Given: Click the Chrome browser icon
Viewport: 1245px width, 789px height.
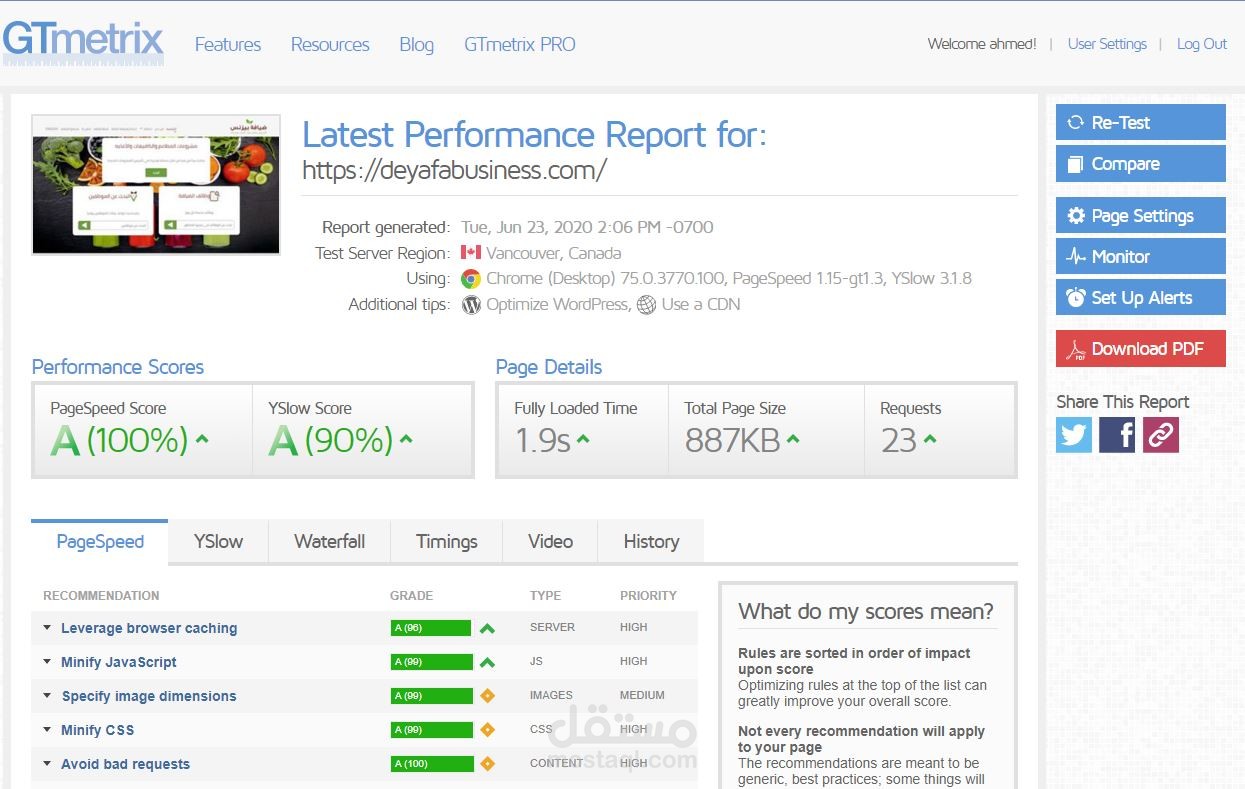Looking at the screenshot, I should (471, 279).
